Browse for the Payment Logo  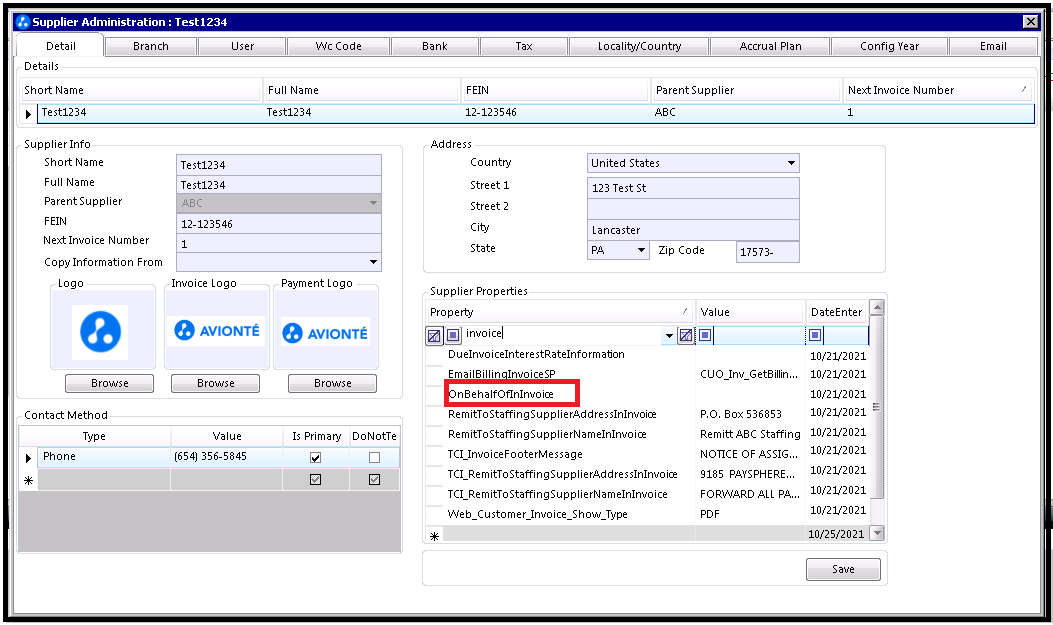(x=332, y=383)
